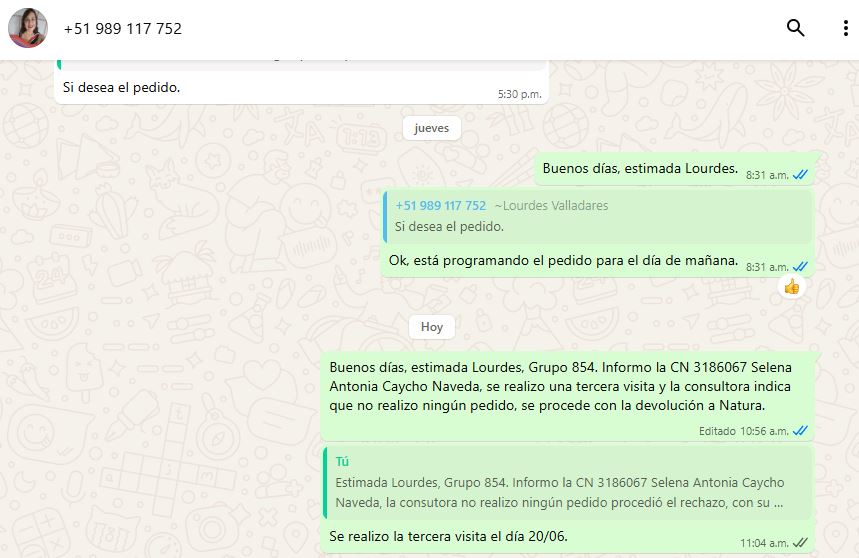Click the "jueves" date separator chip

tap(431, 128)
